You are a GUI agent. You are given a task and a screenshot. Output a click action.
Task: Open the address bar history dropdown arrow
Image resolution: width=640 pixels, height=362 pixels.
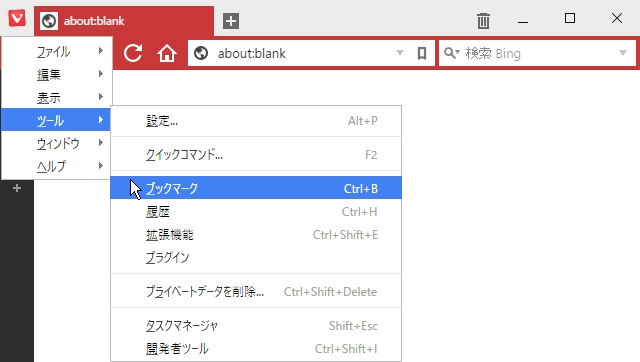pyautogui.click(x=400, y=53)
